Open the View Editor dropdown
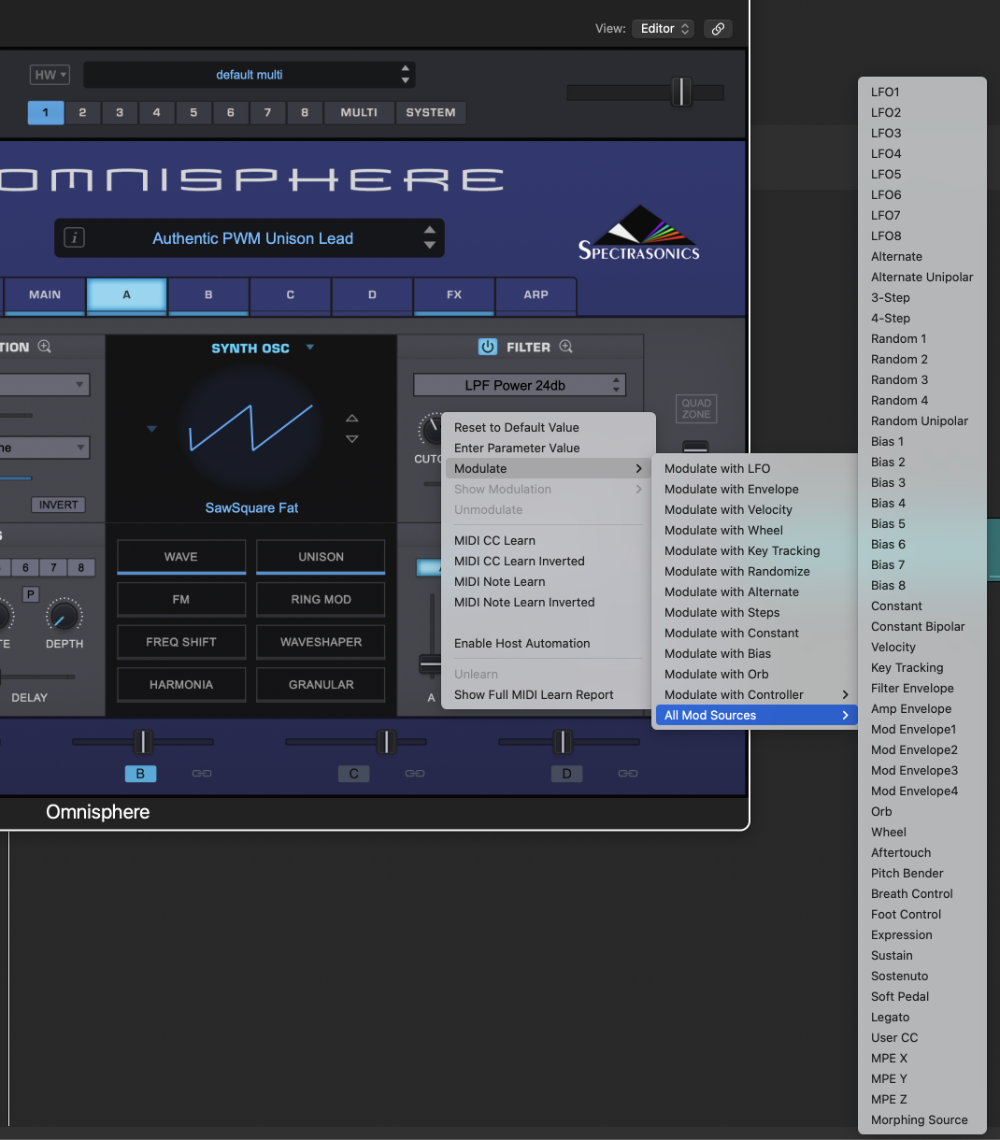Viewport: 1000px width, 1140px height. [663, 28]
